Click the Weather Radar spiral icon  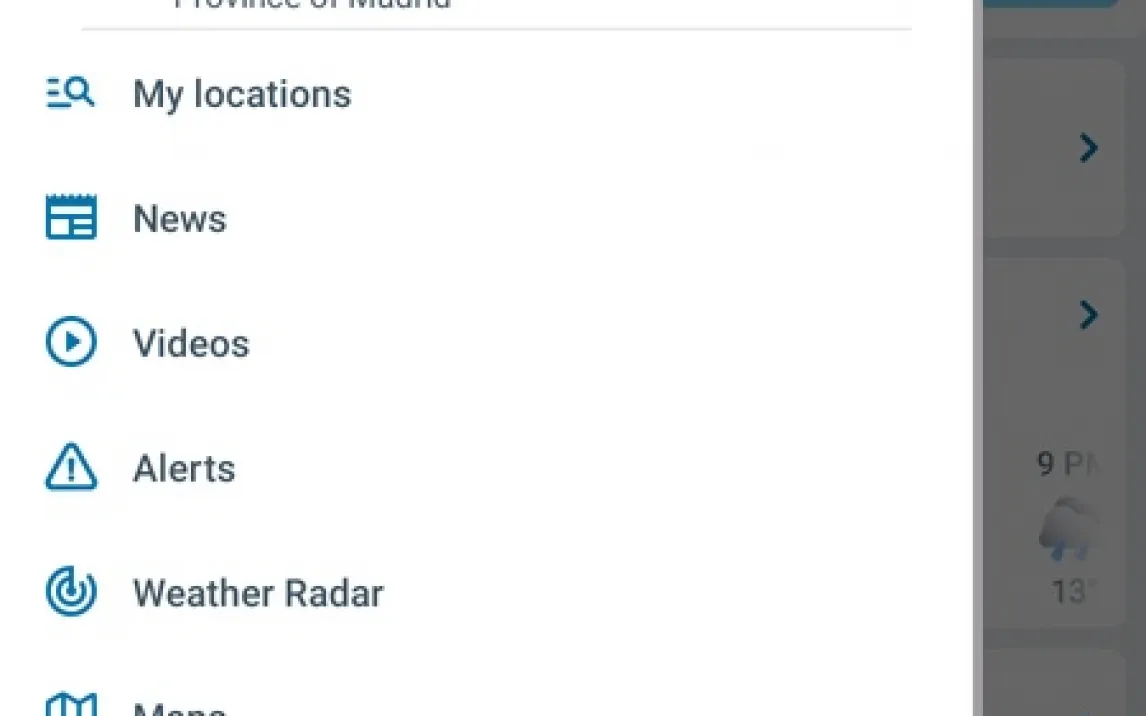(71, 592)
